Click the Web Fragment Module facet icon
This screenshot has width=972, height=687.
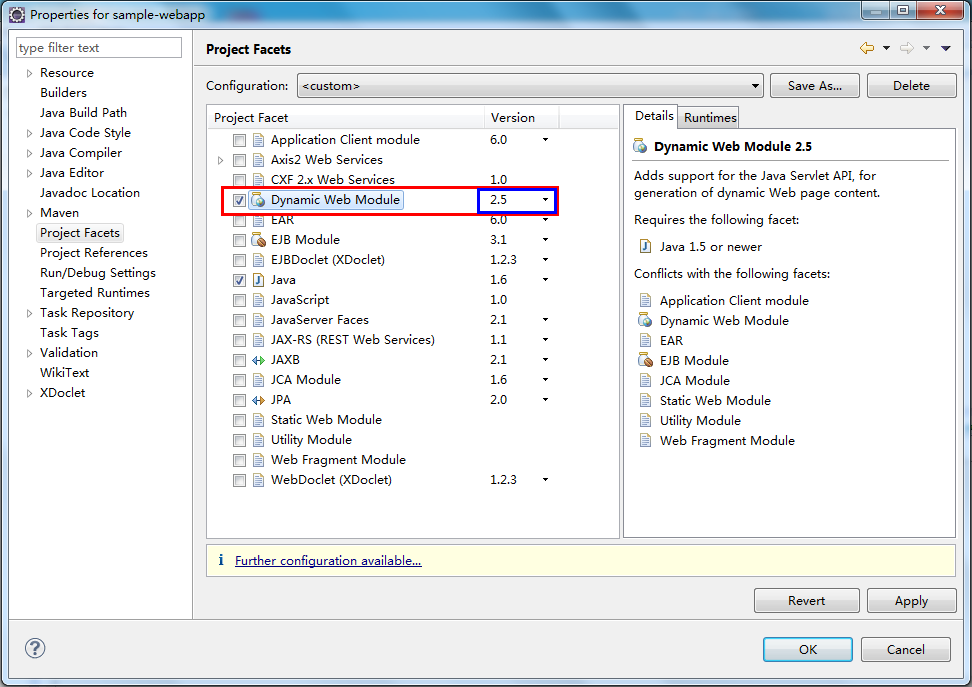pyautogui.click(x=258, y=460)
